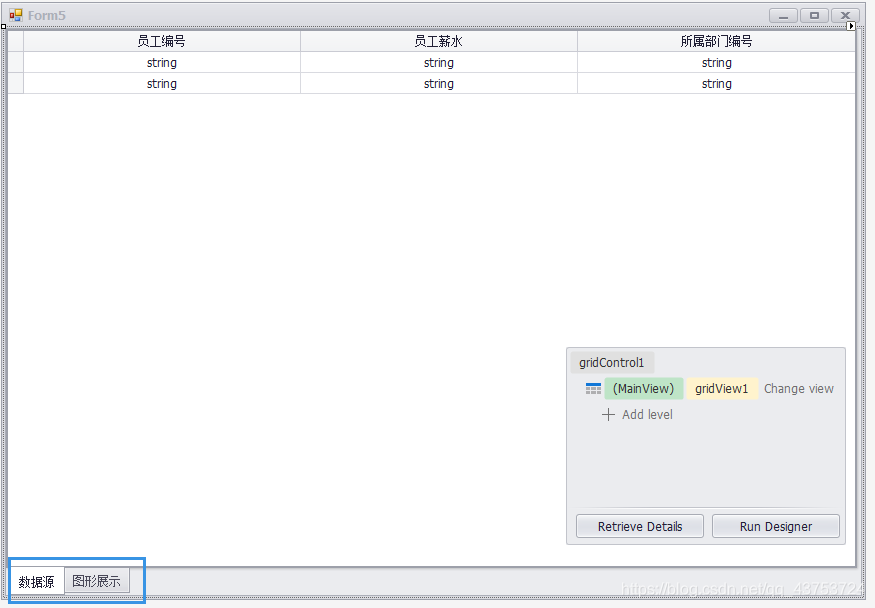Click first row string cell under 员工编号
Image resolution: width=875 pixels, height=608 pixels.
point(162,62)
